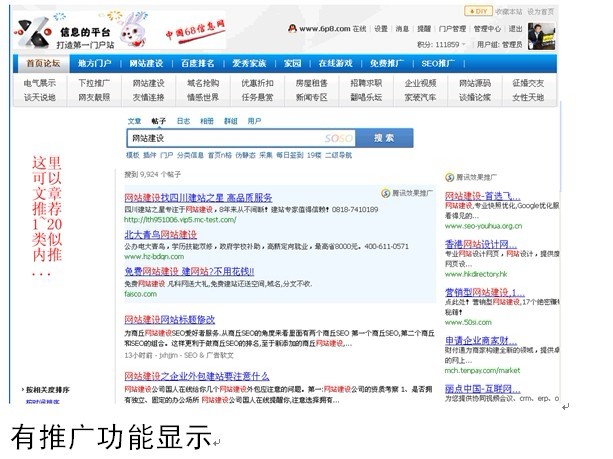
Task: Click the 腾讯效果推广 icon in sidebar
Action: [449, 177]
